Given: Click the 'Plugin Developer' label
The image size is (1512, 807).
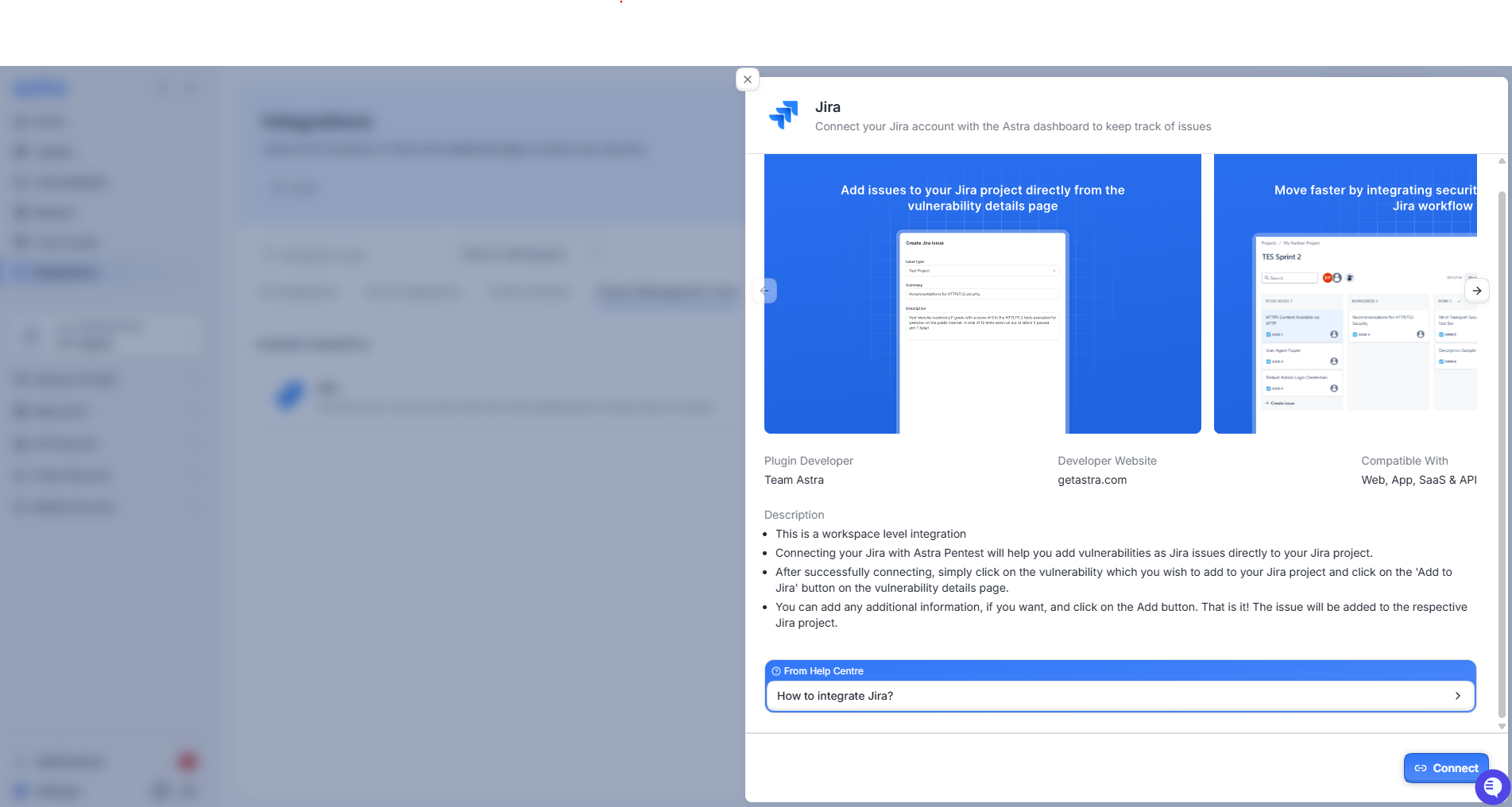Looking at the screenshot, I should (x=809, y=461).
